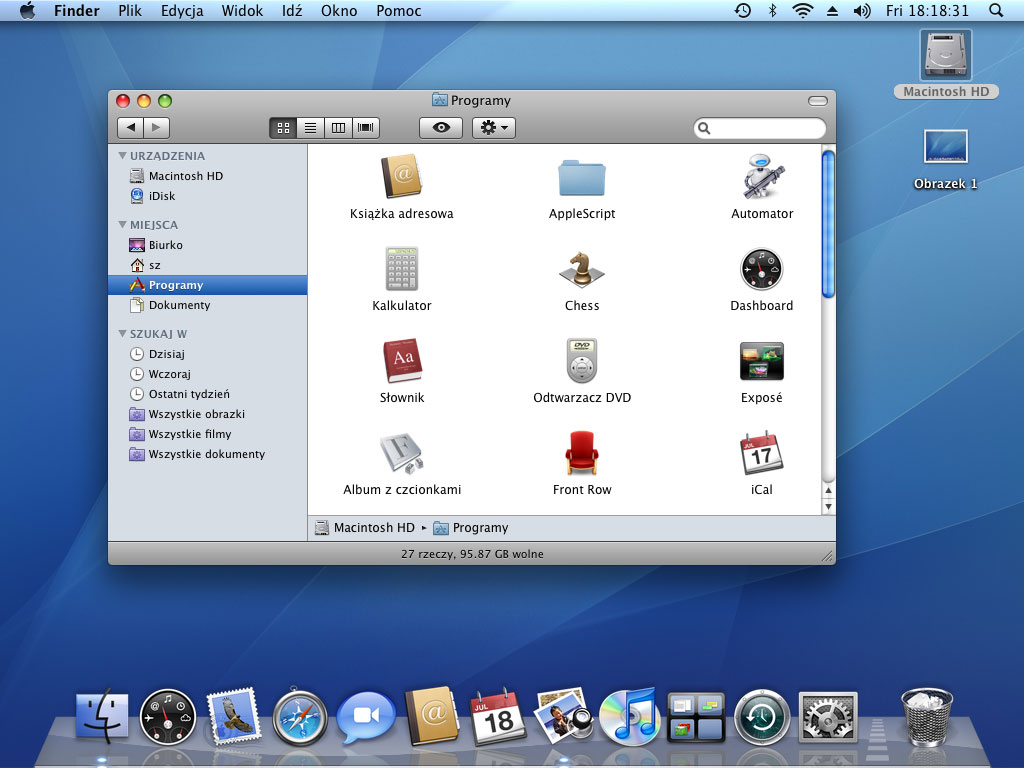
Task: Open iChat from the Dock
Action: (x=366, y=717)
